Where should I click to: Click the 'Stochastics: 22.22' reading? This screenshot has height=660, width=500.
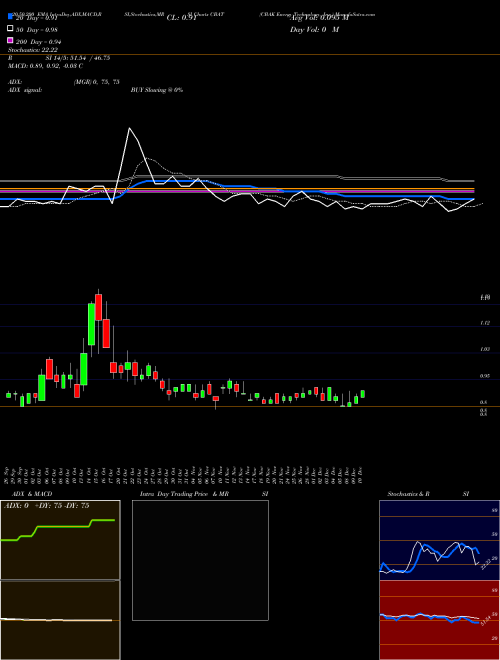[x=32, y=50]
